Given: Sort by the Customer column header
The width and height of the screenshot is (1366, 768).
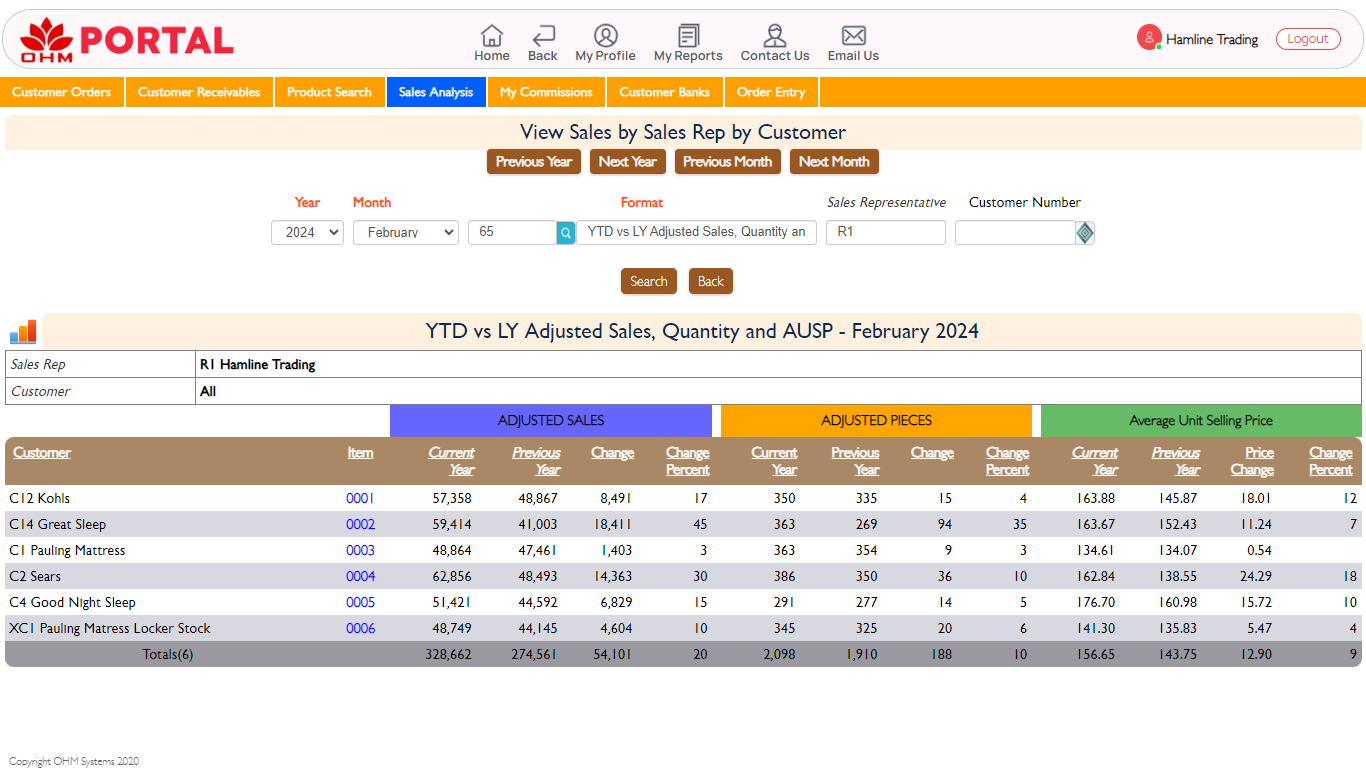Looking at the screenshot, I should coord(42,452).
